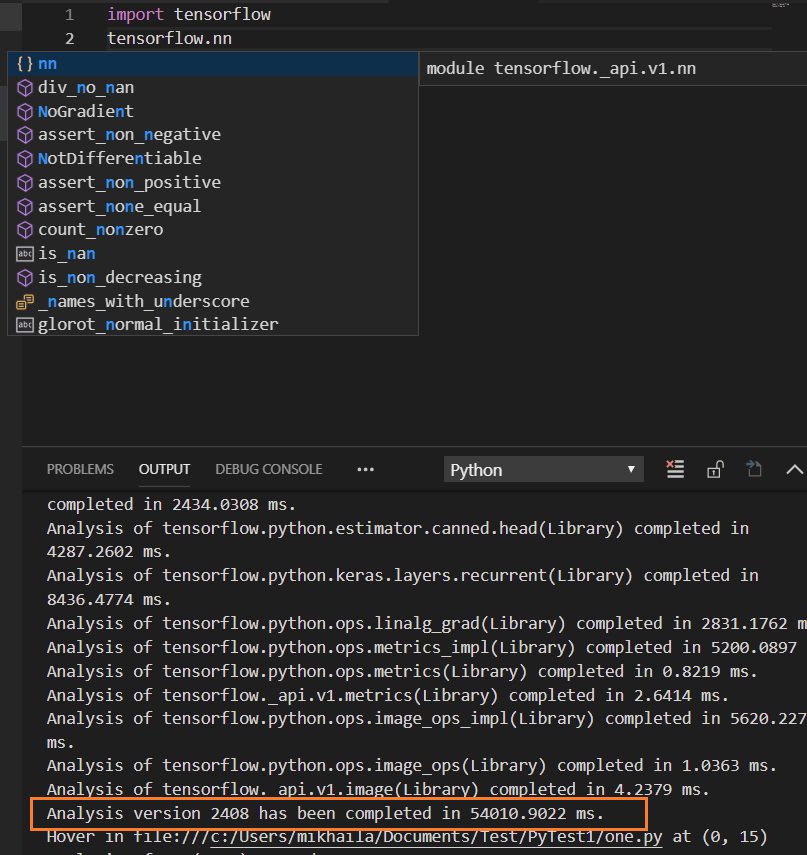Place cursor on tensorflow.nn line
This screenshot has height=855, width=807.
point(170,39)
